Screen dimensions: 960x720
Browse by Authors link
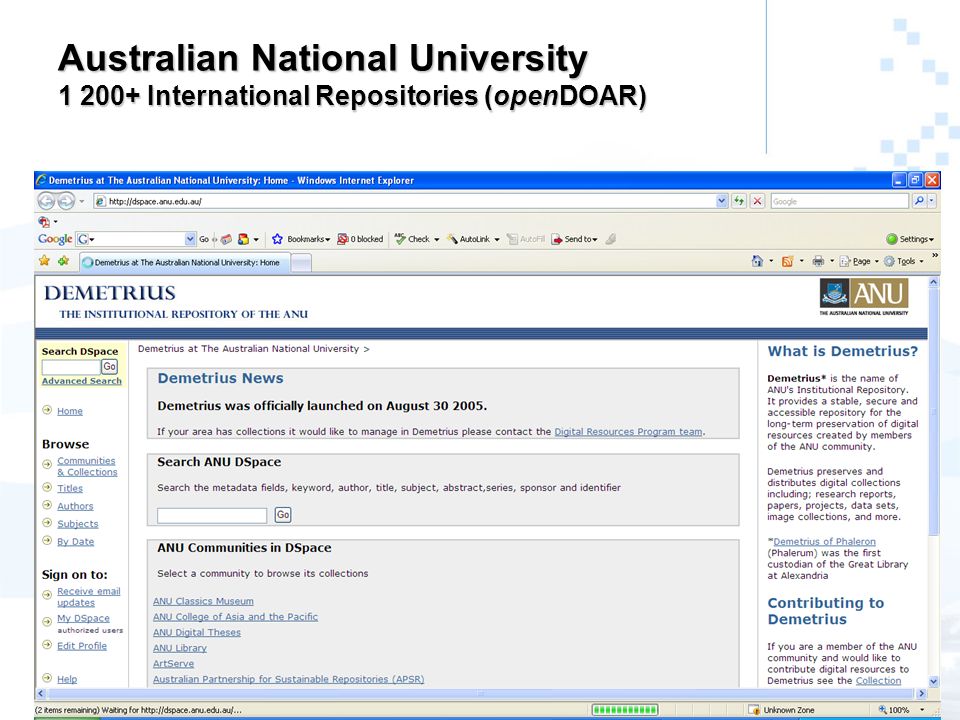[75, 506]
